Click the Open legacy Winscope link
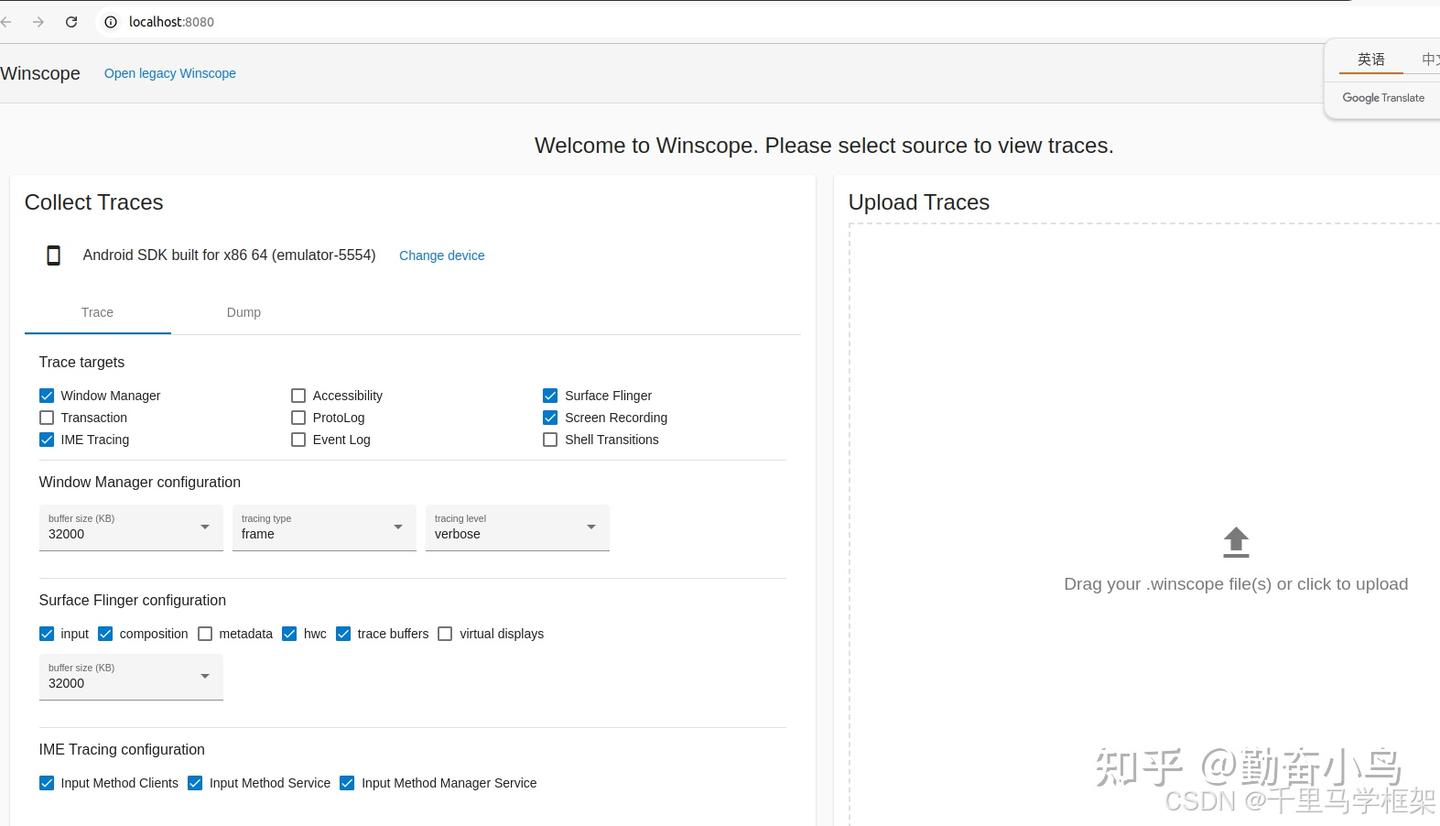Screen dimensions: 1440x826 pos(170,73)
